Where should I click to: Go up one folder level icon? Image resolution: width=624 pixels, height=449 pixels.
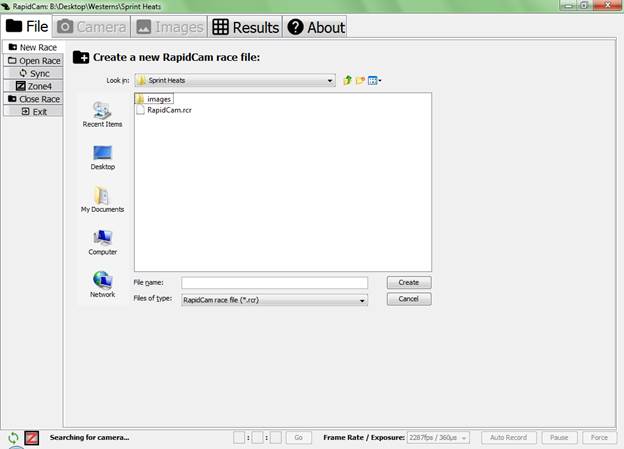click(347, 80)
